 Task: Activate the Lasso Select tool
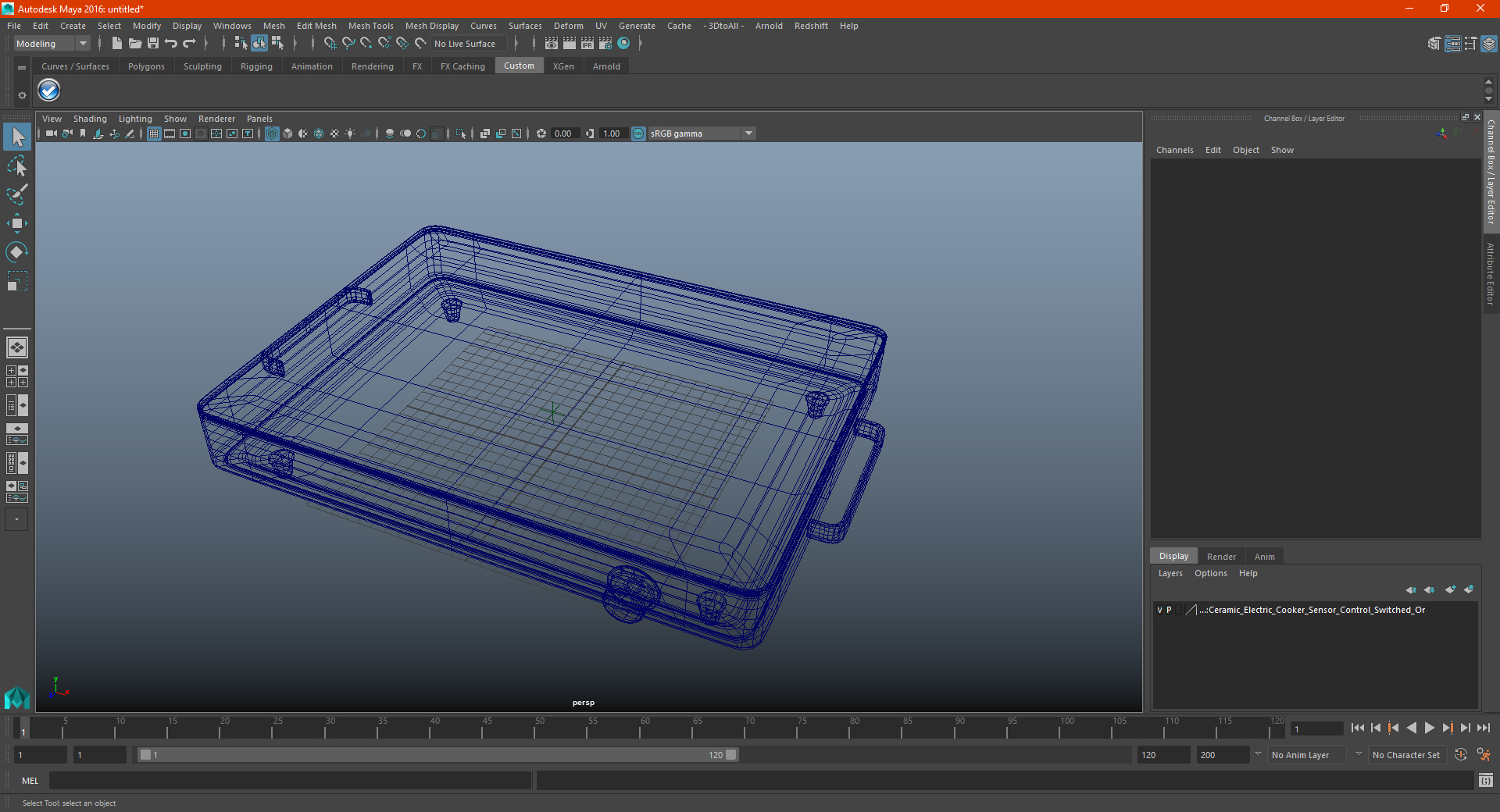click(17, 166)
